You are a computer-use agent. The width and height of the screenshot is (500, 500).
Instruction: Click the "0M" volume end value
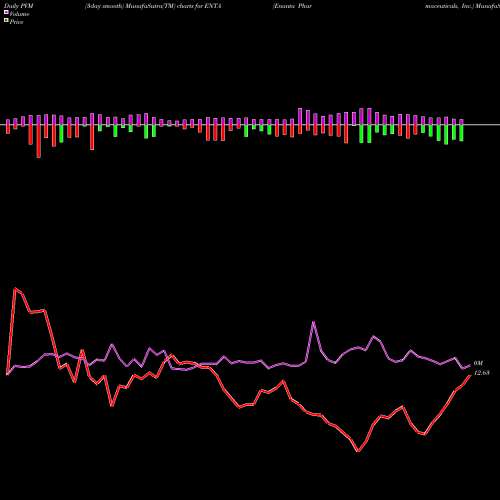(x=478, y=363)
